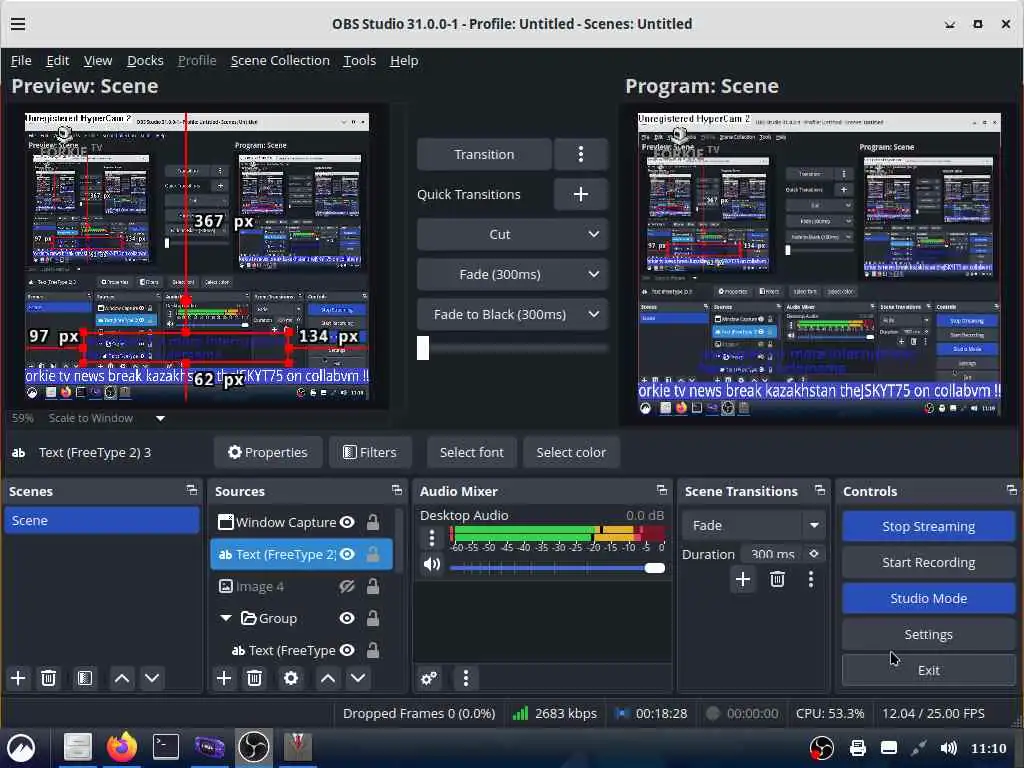Toggle lock on Group source
Screen dimensions: 1024x768
pos(373,618)
